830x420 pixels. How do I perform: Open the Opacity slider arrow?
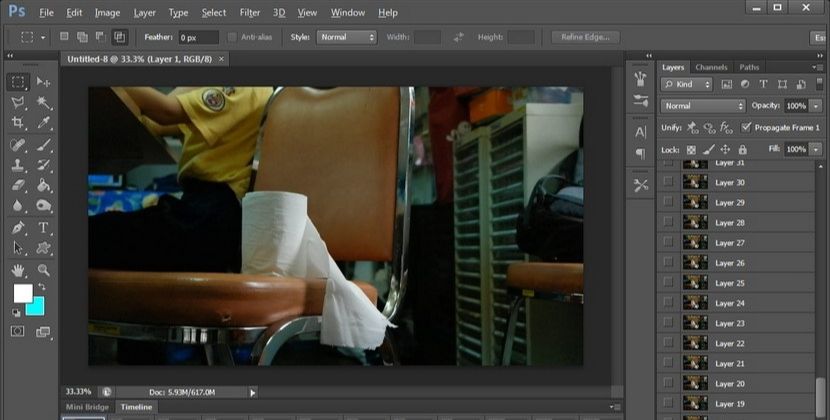tap(816, 106)
